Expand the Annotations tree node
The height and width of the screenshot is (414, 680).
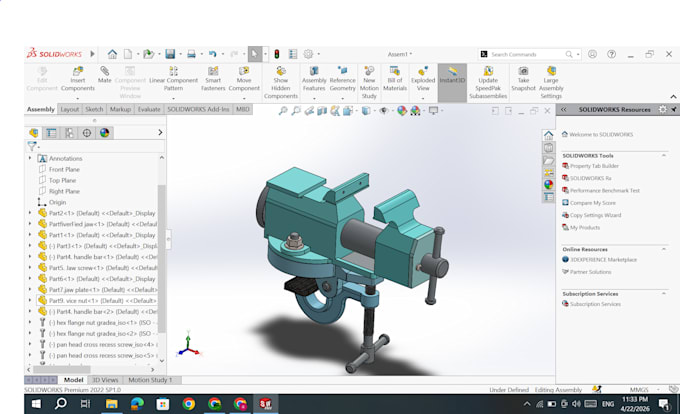tap(30, 158)
